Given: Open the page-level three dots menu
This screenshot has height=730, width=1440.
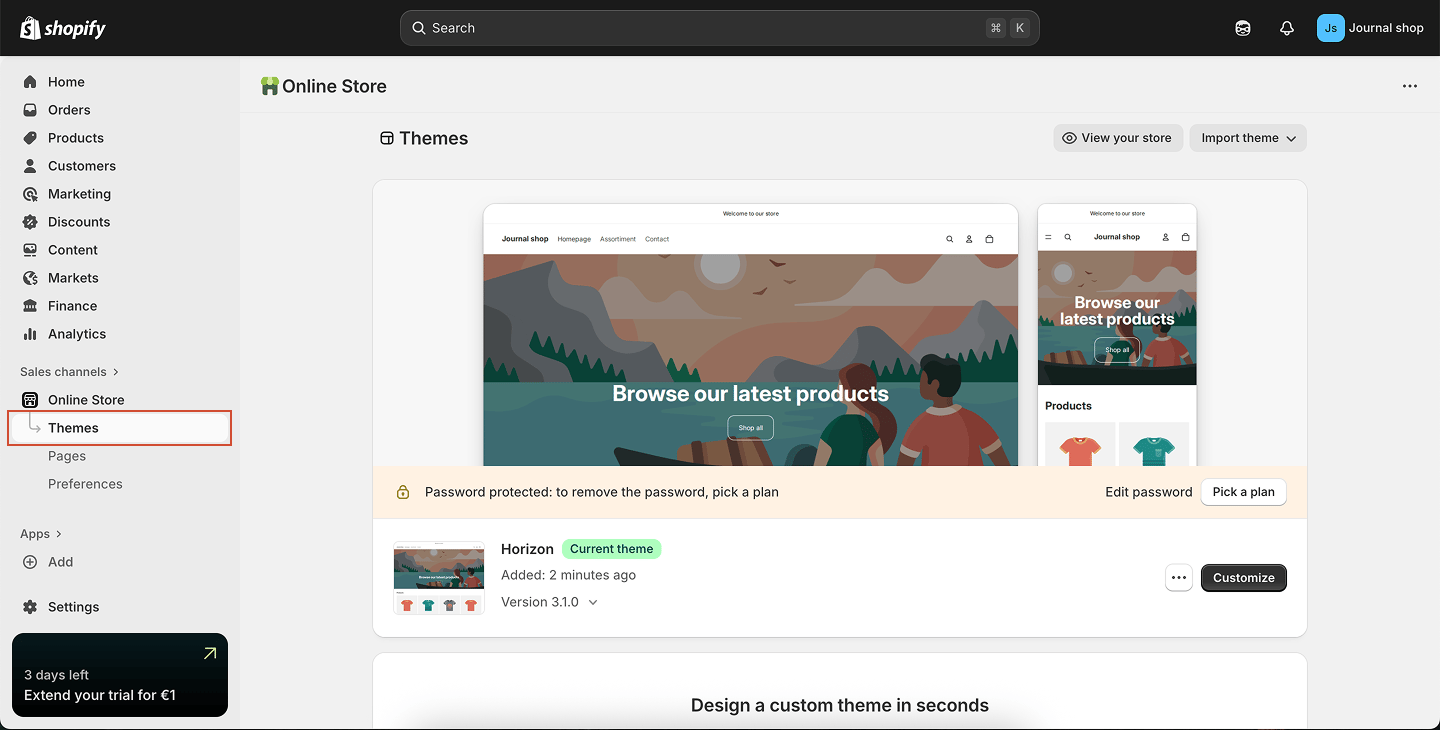Looking at the screenshot, I should (1410, 86).
